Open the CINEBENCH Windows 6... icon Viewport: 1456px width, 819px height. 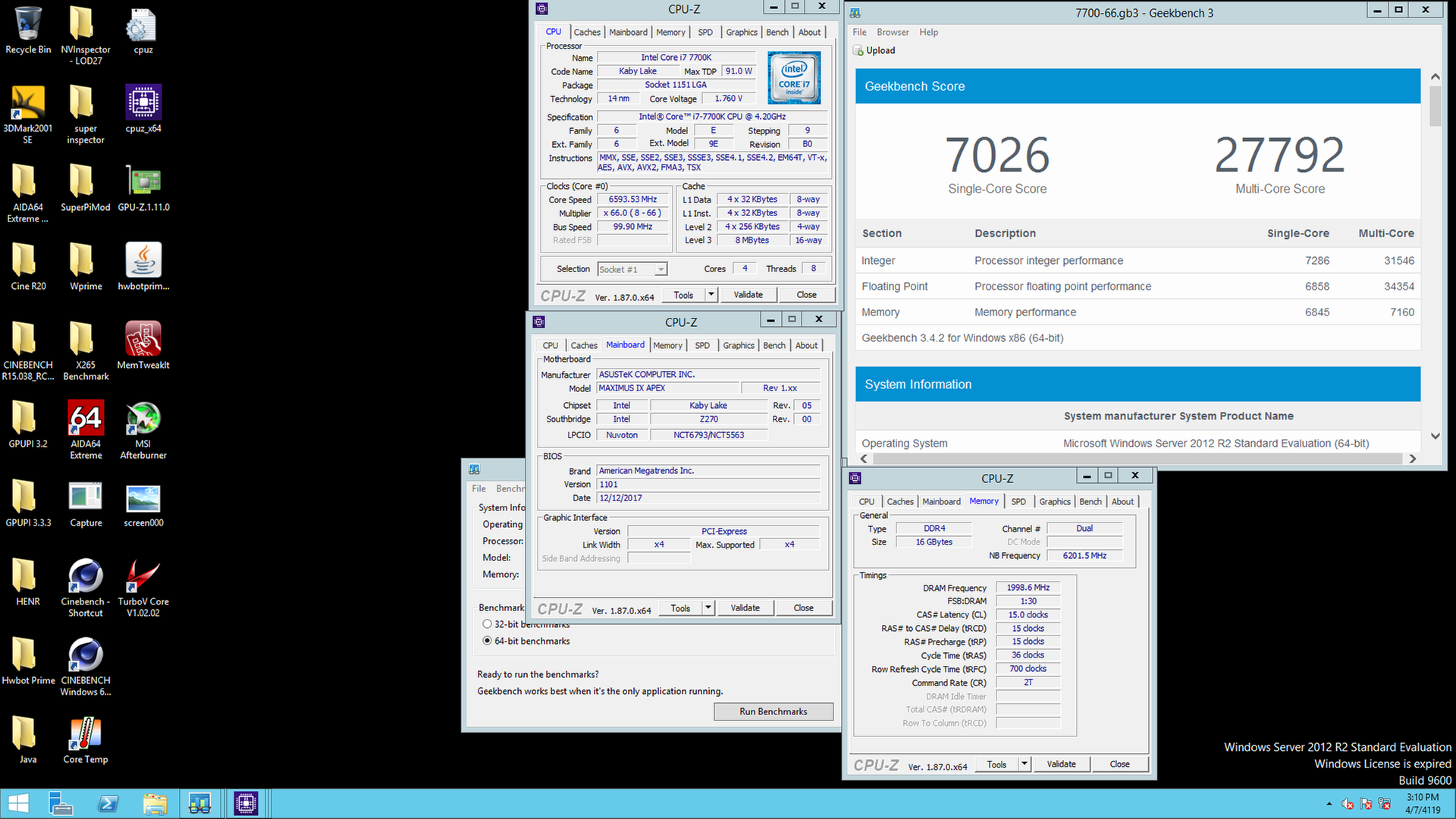click(86, 666)
